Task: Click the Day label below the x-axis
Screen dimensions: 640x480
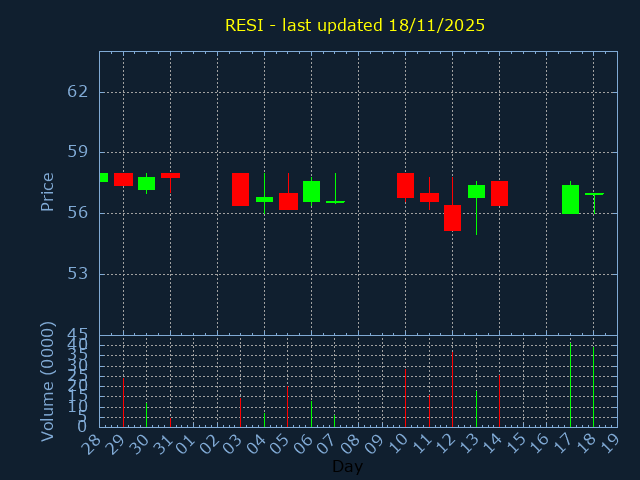Action: point(347,466)
